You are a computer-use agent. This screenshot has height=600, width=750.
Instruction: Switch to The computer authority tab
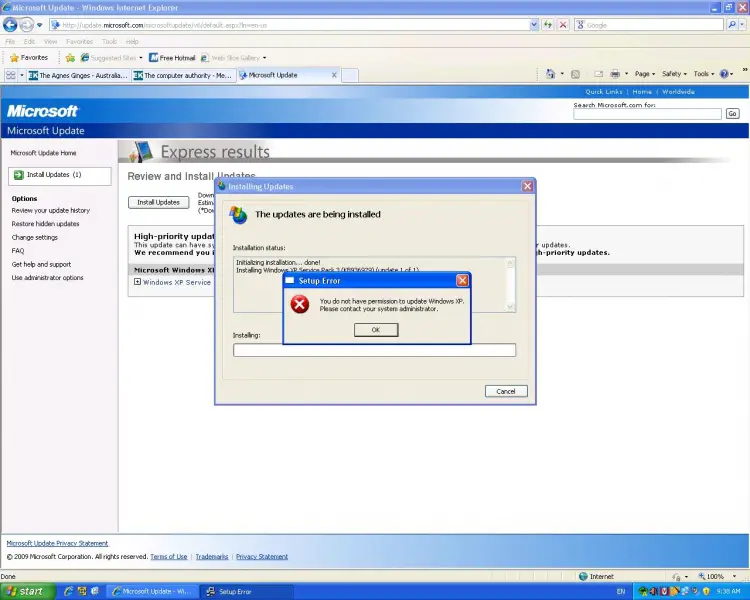tap(184, 75)
